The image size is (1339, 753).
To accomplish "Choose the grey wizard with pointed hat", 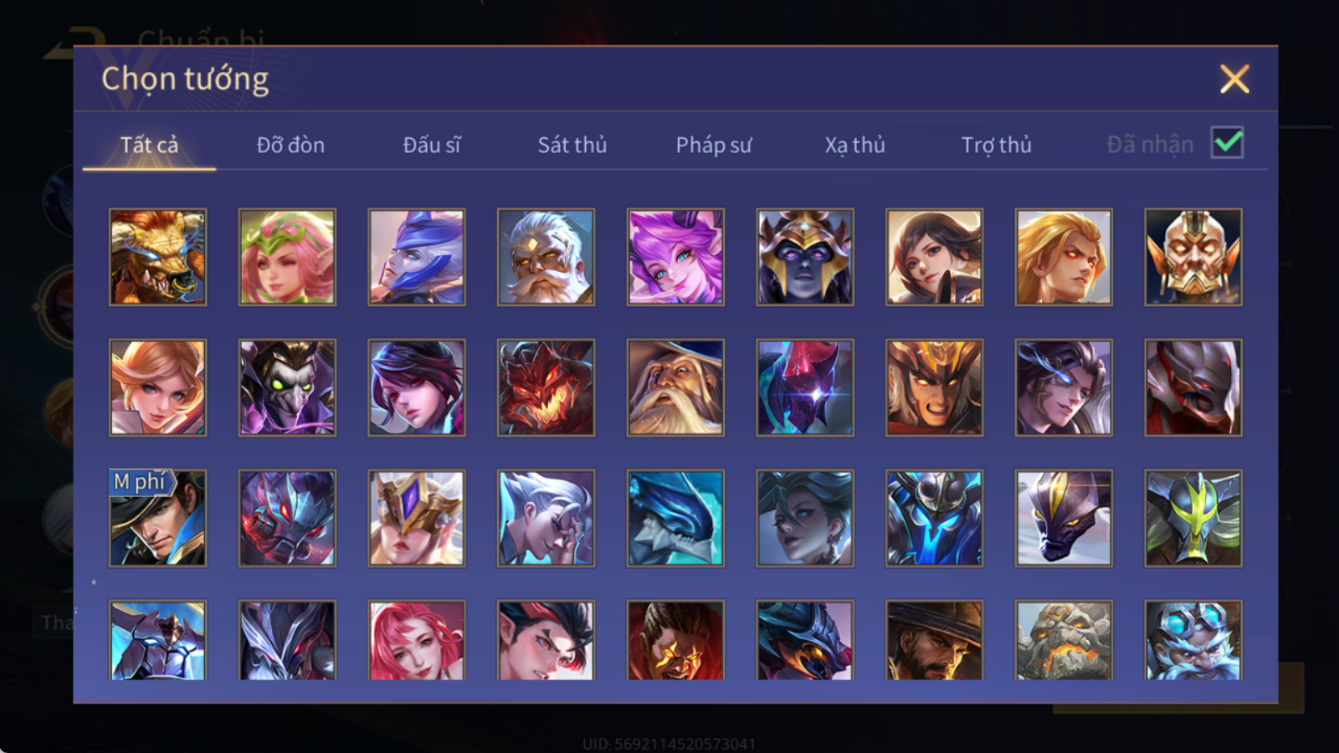I will coord(675,387).
